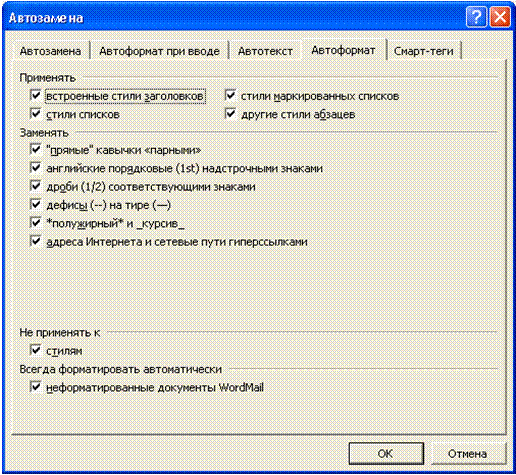Select the Автотекст tab
The height and width of the screenshot is (475, 516).
pos(265,51)
